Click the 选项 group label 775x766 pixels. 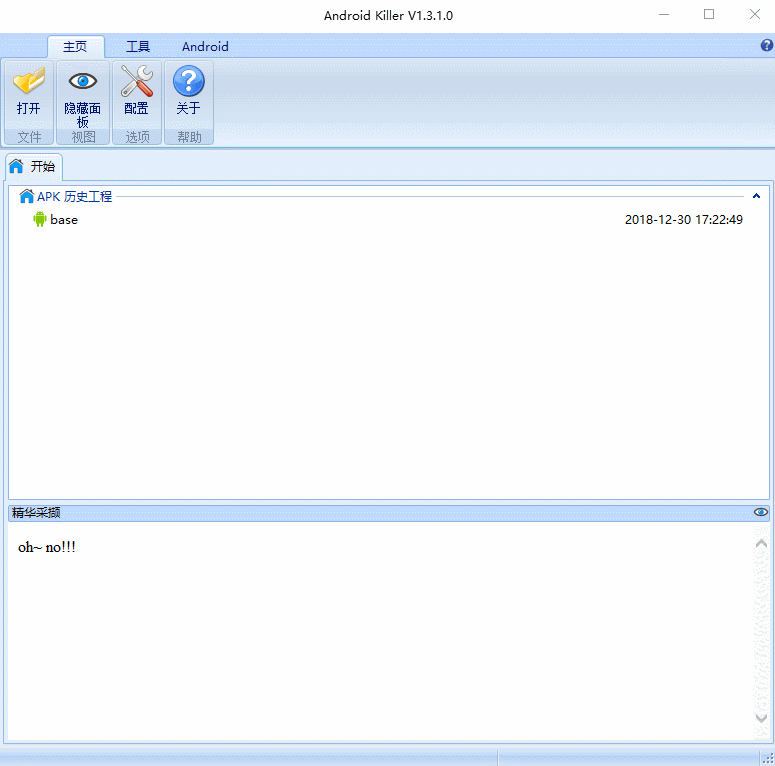point(137,137)
